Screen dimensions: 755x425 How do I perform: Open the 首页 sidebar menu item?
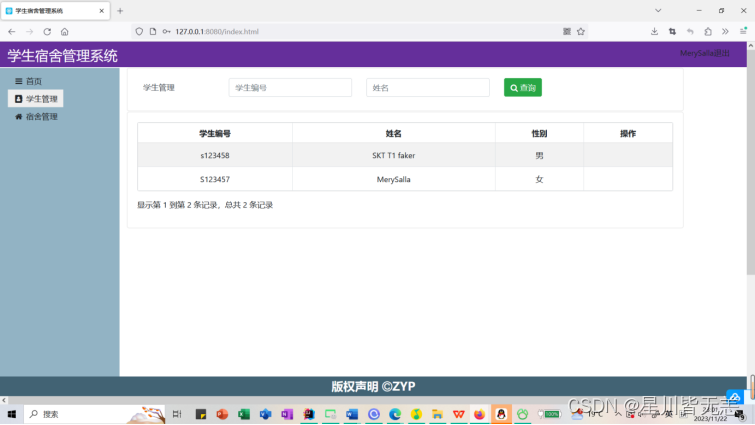pyautogui.click(x=28, y=81)
